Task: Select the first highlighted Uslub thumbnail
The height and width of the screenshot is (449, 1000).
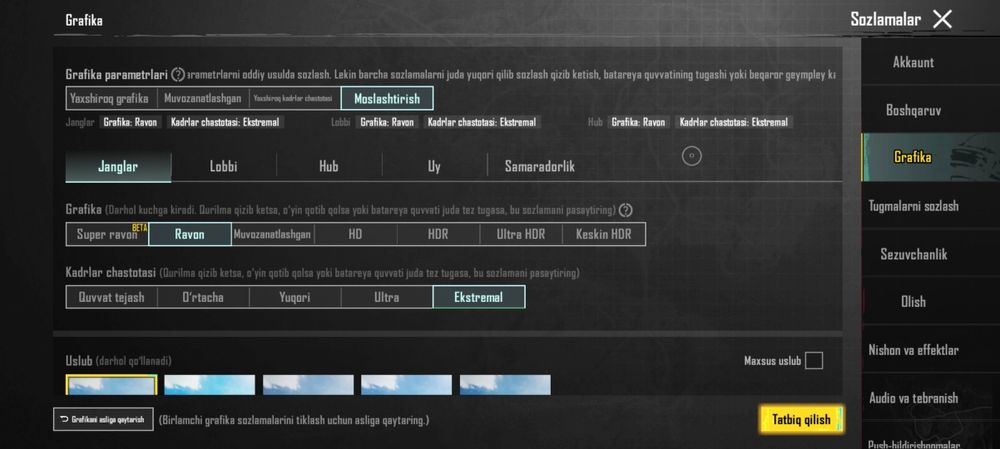Action: [112, 385]
